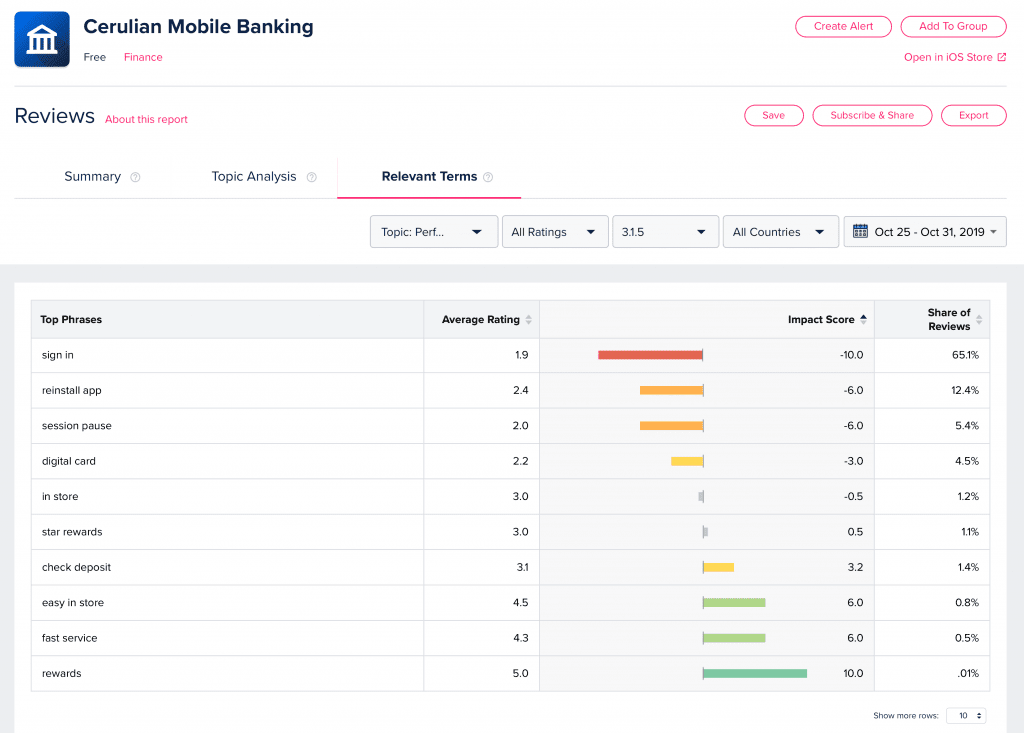Click the Summary tab help icon
This screenshot has width=1024, height=733.
135,177
